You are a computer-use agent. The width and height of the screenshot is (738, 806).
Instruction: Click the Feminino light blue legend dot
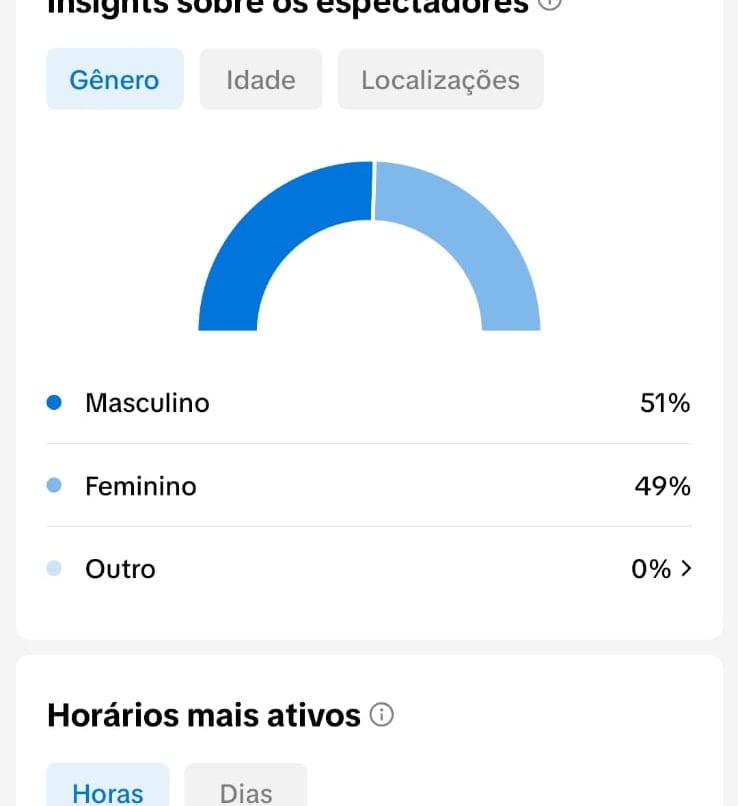click(x=54, y=485)
